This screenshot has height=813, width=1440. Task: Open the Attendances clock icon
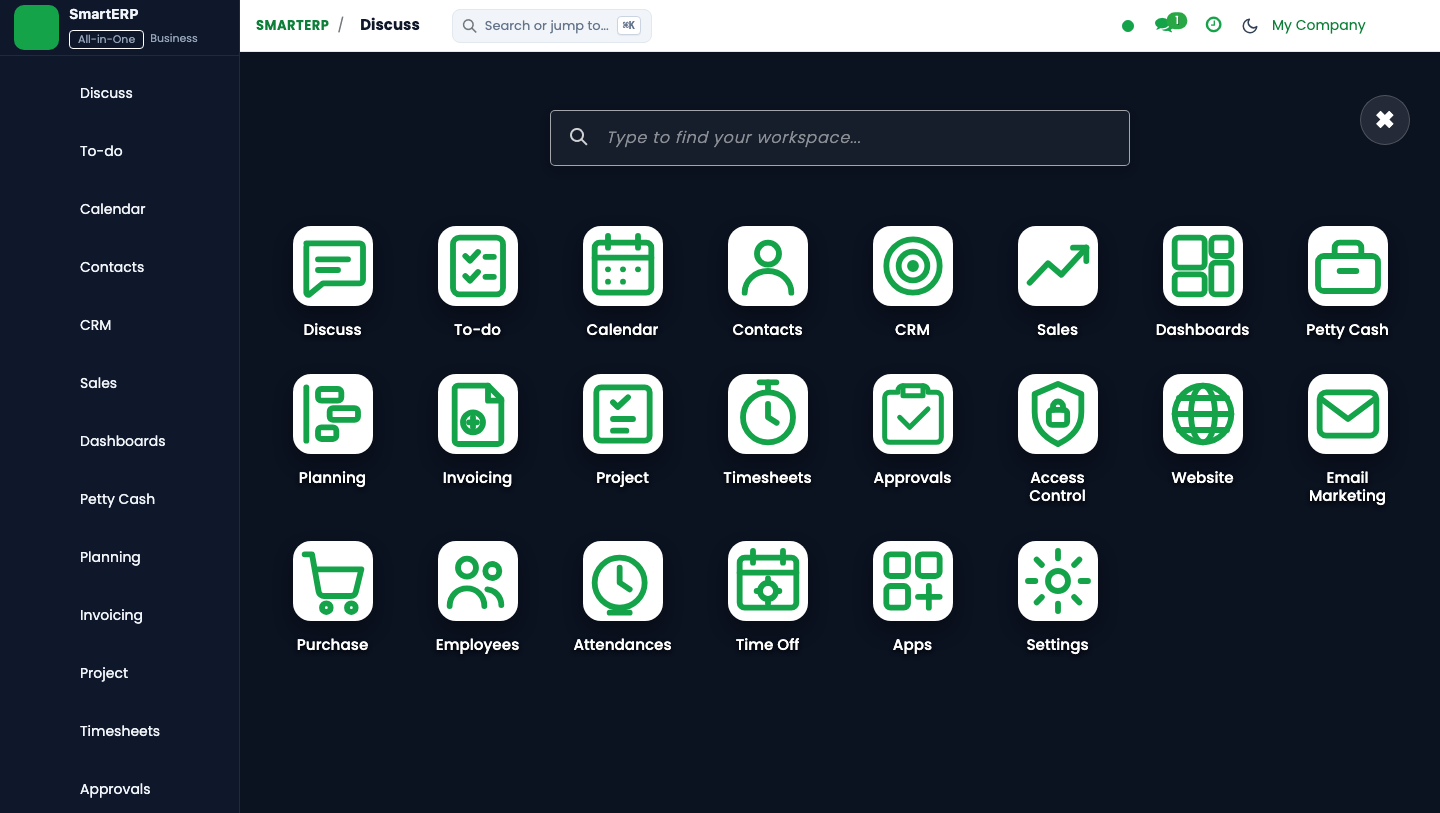pyautogui.click(x=623, y=581)
